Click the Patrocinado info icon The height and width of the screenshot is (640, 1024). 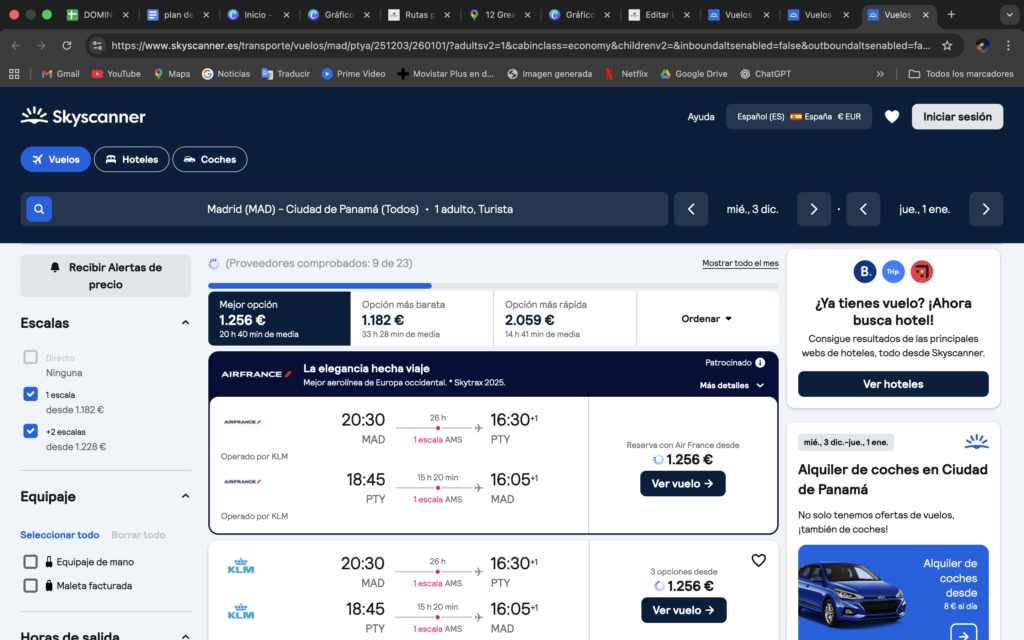point(760,363)
